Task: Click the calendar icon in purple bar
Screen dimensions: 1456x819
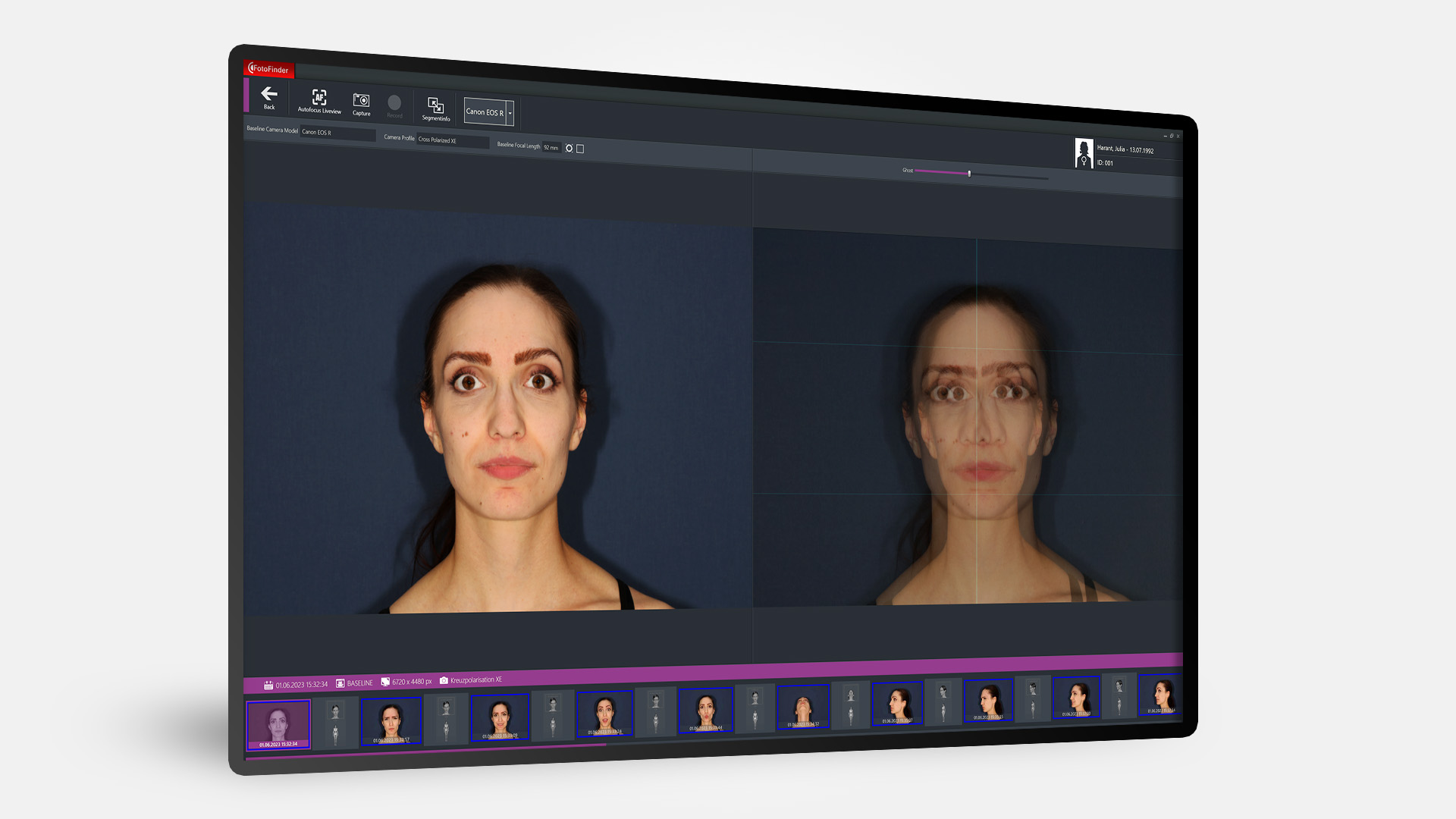Action: [268, 685]
